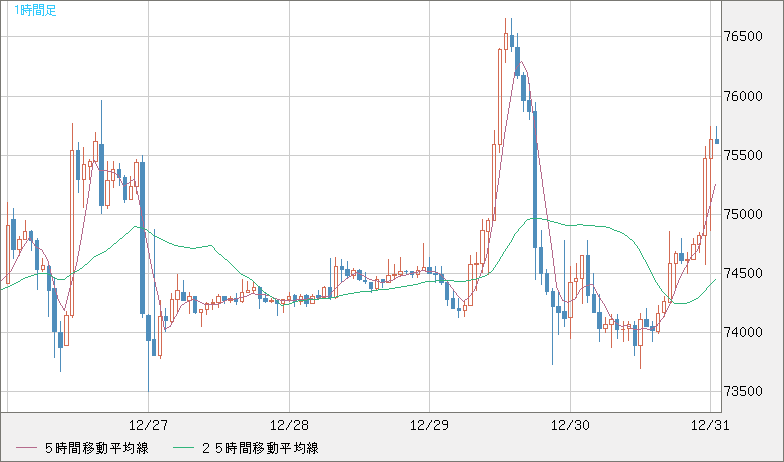The width and height of the screenshot is (784, 462).
Task: Click the 12/31 date label
Action: (x=710, y=426)
